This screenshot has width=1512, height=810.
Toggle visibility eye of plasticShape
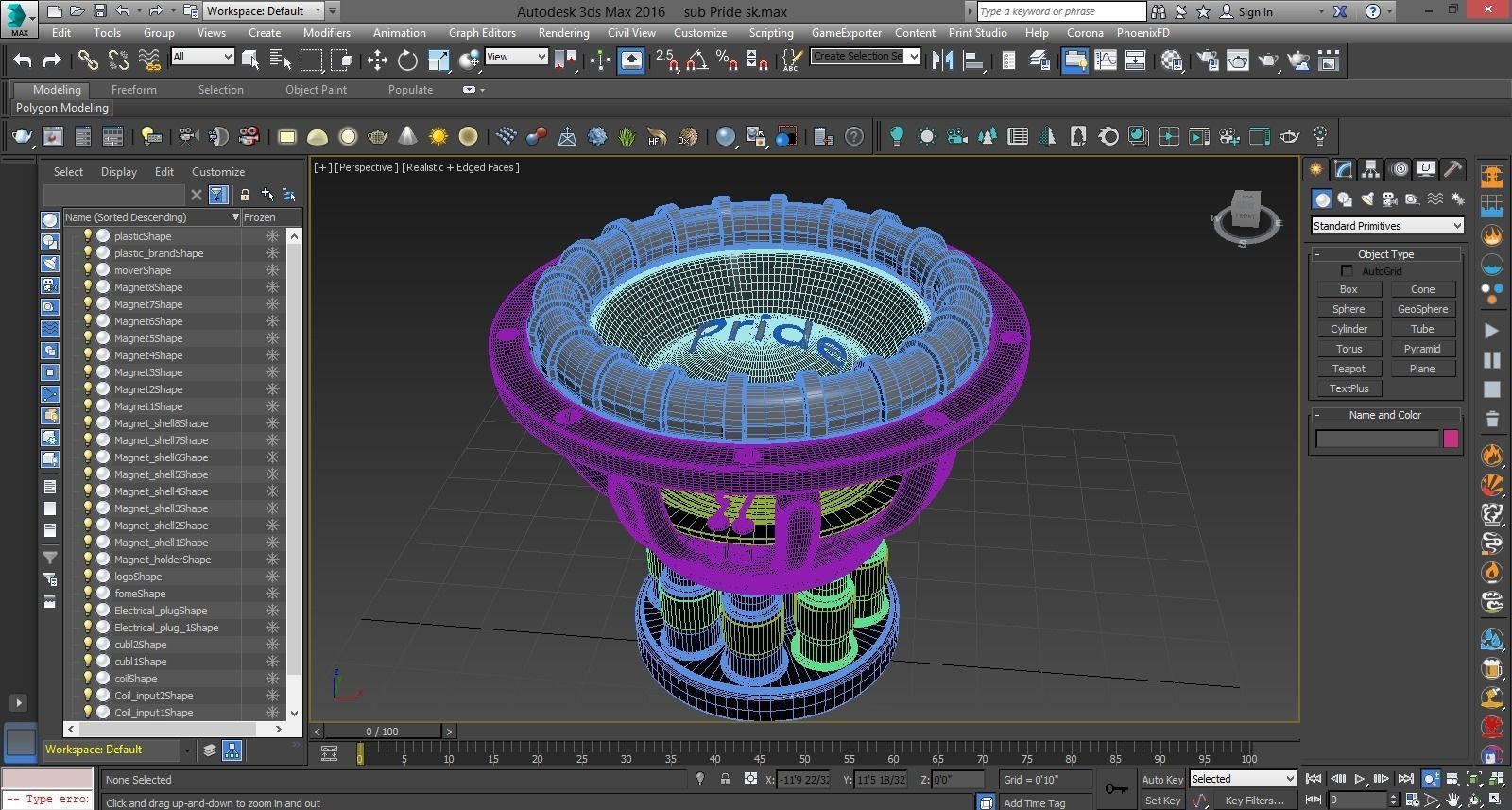point(88,236)
